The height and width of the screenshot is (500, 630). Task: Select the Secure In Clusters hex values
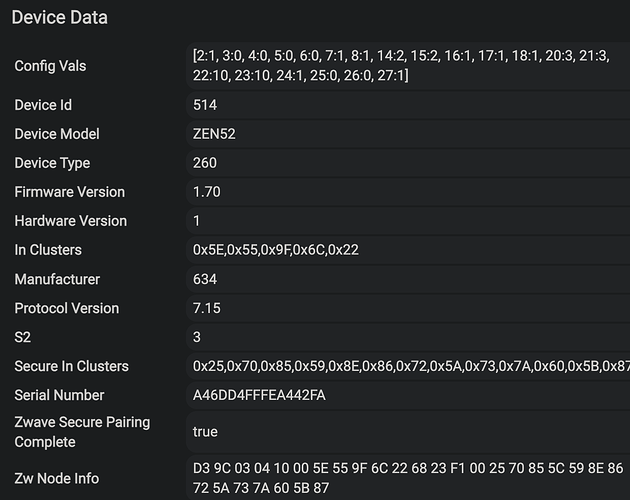pyautogui.click(x=410, y=366)
